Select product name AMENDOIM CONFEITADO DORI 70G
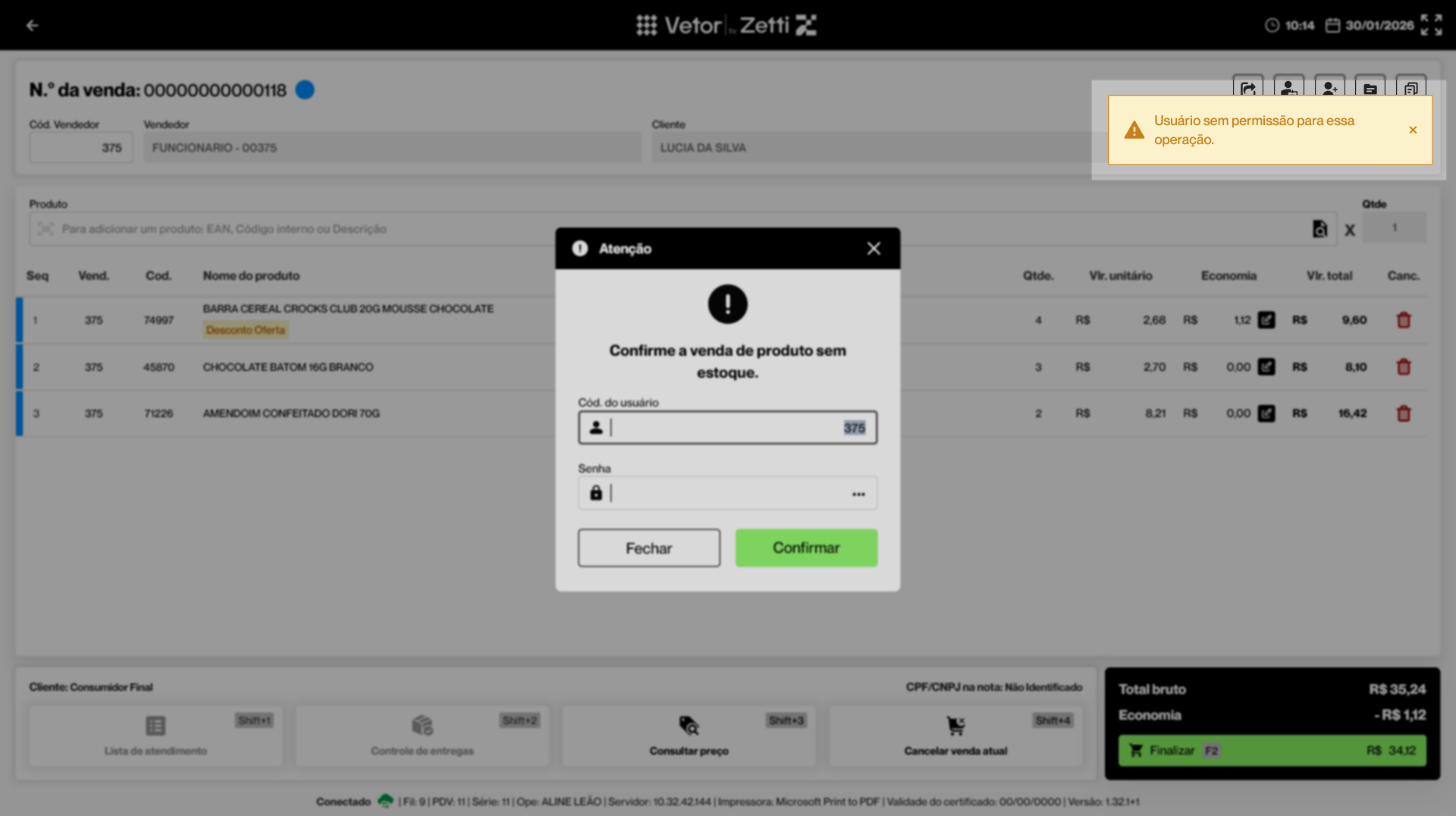1456x816 pixels. coord(291,413)
